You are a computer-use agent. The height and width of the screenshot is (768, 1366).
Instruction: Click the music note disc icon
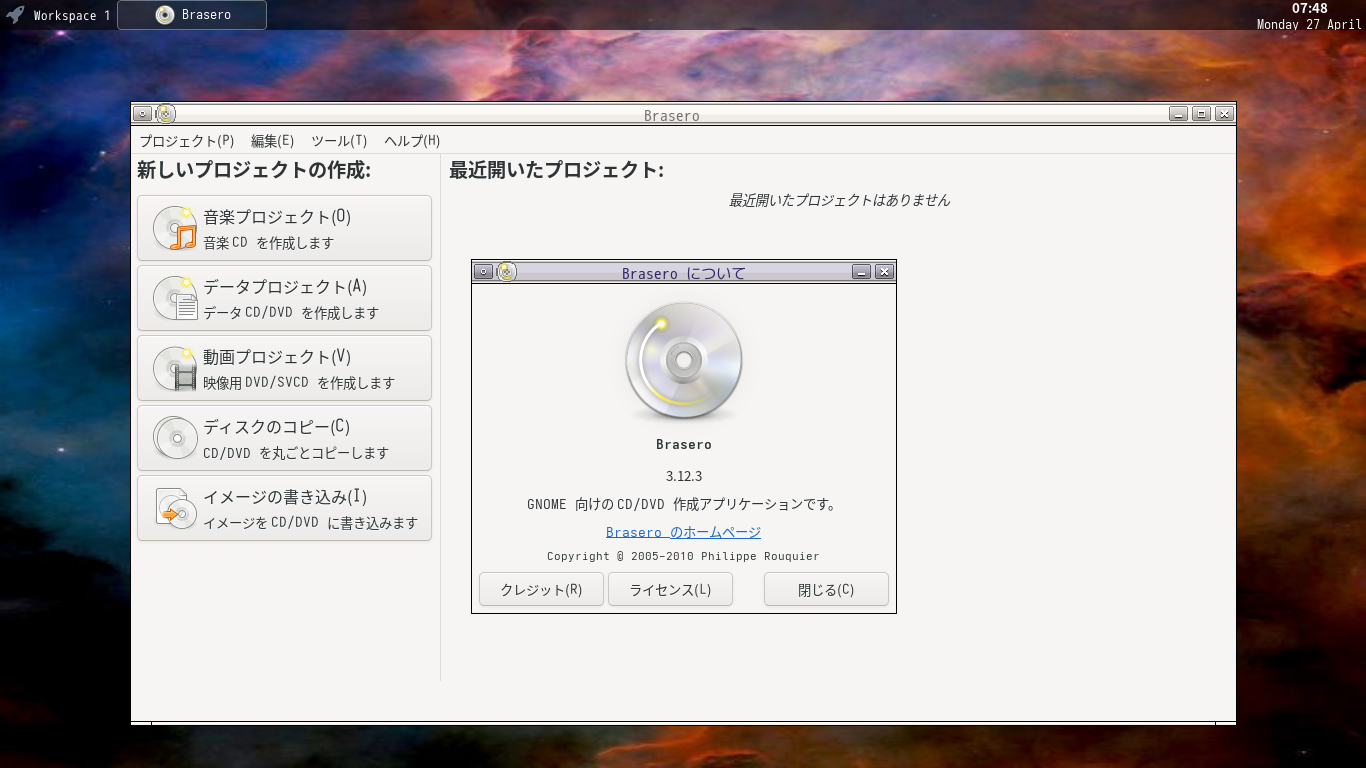175,228
